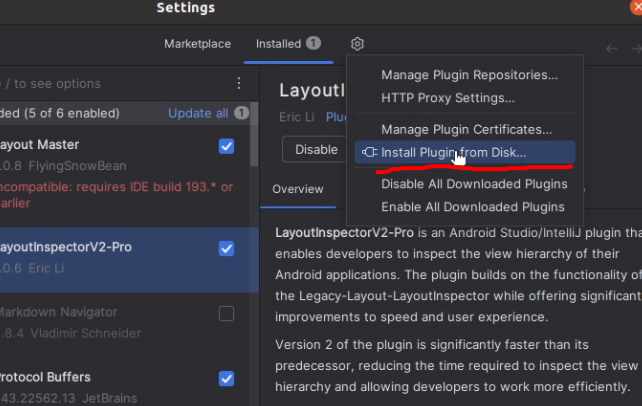Select the Markdown Navigator plugin row
642x406 pixels.
click(125, 323)
